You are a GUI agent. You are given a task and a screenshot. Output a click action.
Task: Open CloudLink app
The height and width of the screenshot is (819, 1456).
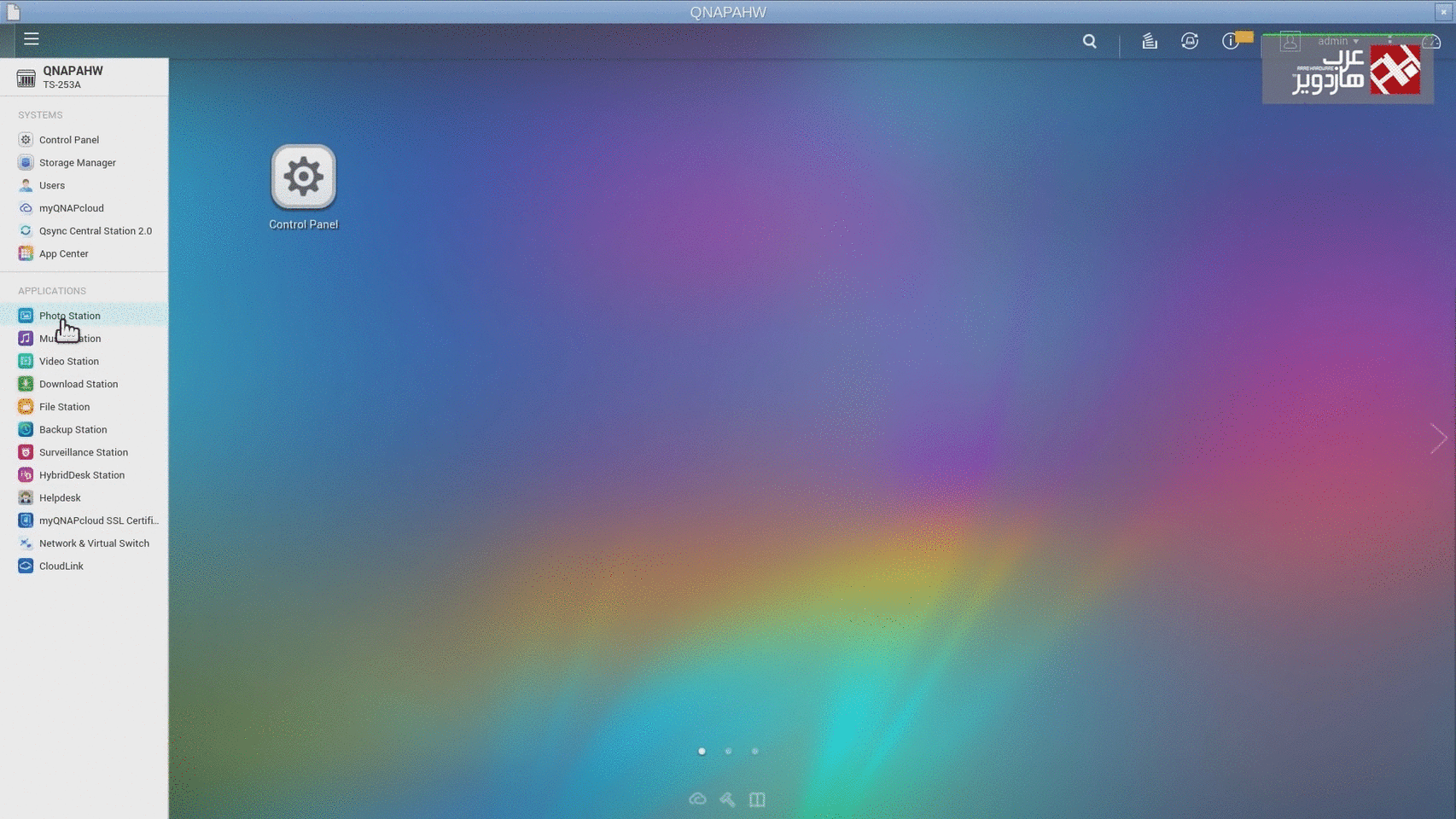[84, 566]
